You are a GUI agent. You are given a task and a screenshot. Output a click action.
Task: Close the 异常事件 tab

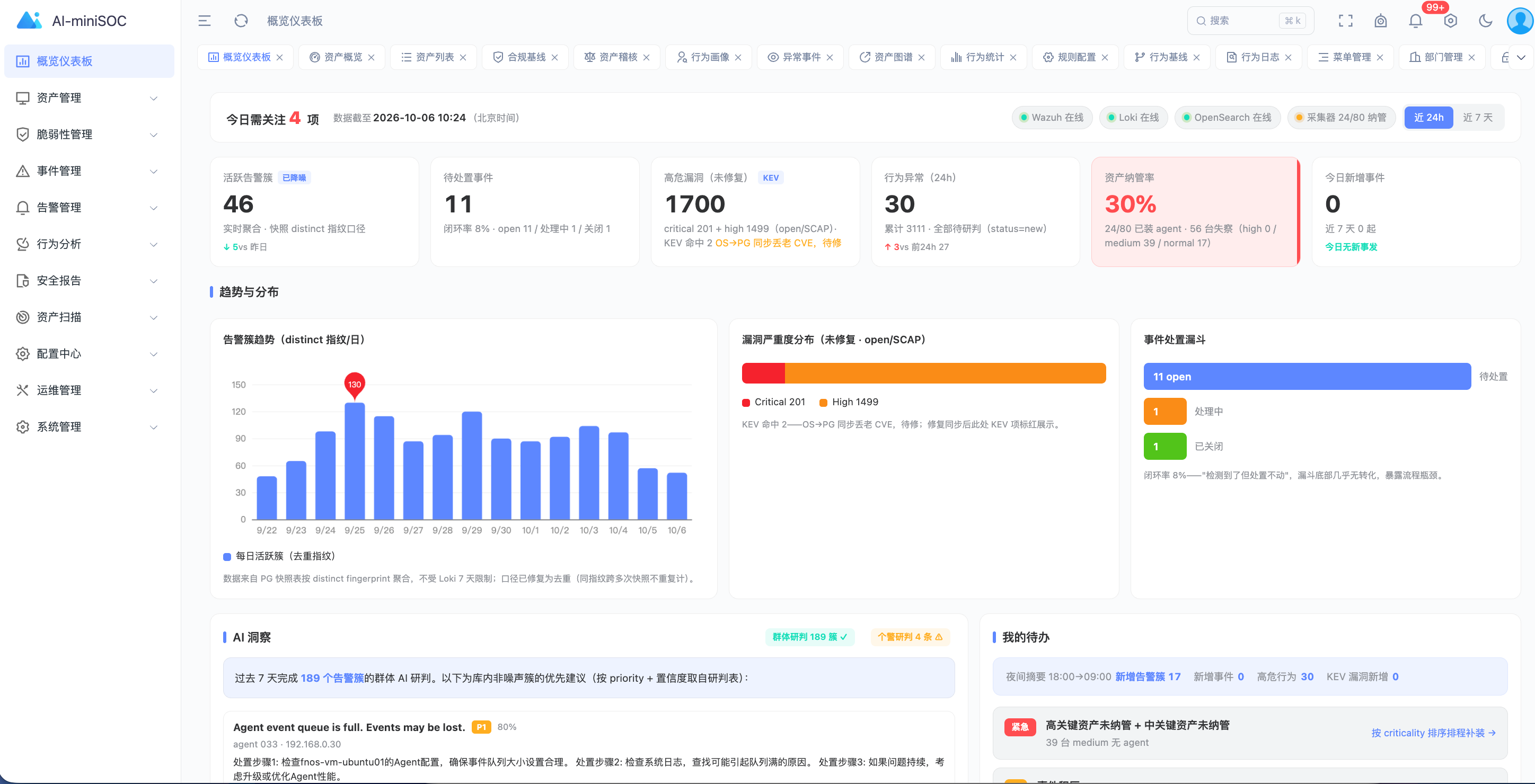click(830, 57)
